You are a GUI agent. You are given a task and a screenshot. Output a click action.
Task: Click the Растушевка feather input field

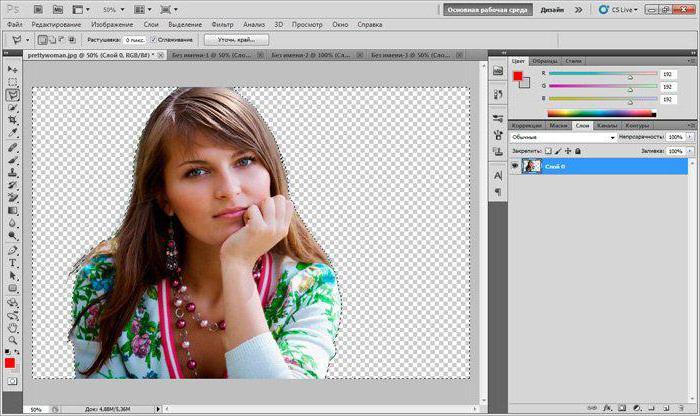134,40
